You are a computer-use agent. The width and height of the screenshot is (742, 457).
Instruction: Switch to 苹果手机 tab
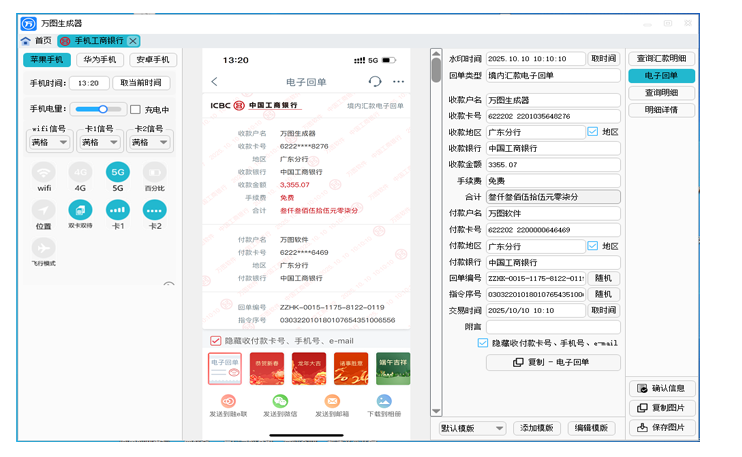pyautogui.click(x=47, y=60)
